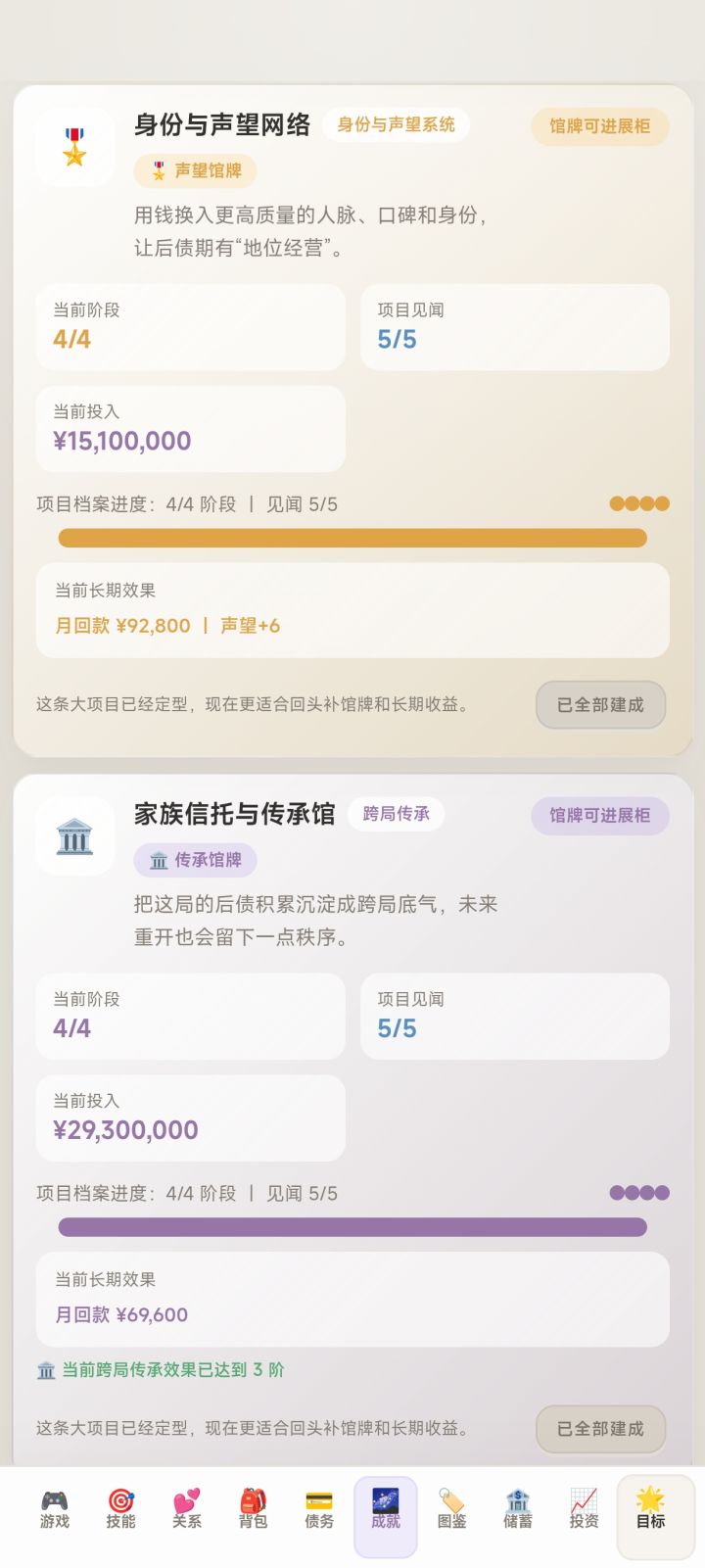Viewport: 705px width, 1568px height.
Task: Tap the orange 馆牌可进展柜 badge
Action: [600, 126]
